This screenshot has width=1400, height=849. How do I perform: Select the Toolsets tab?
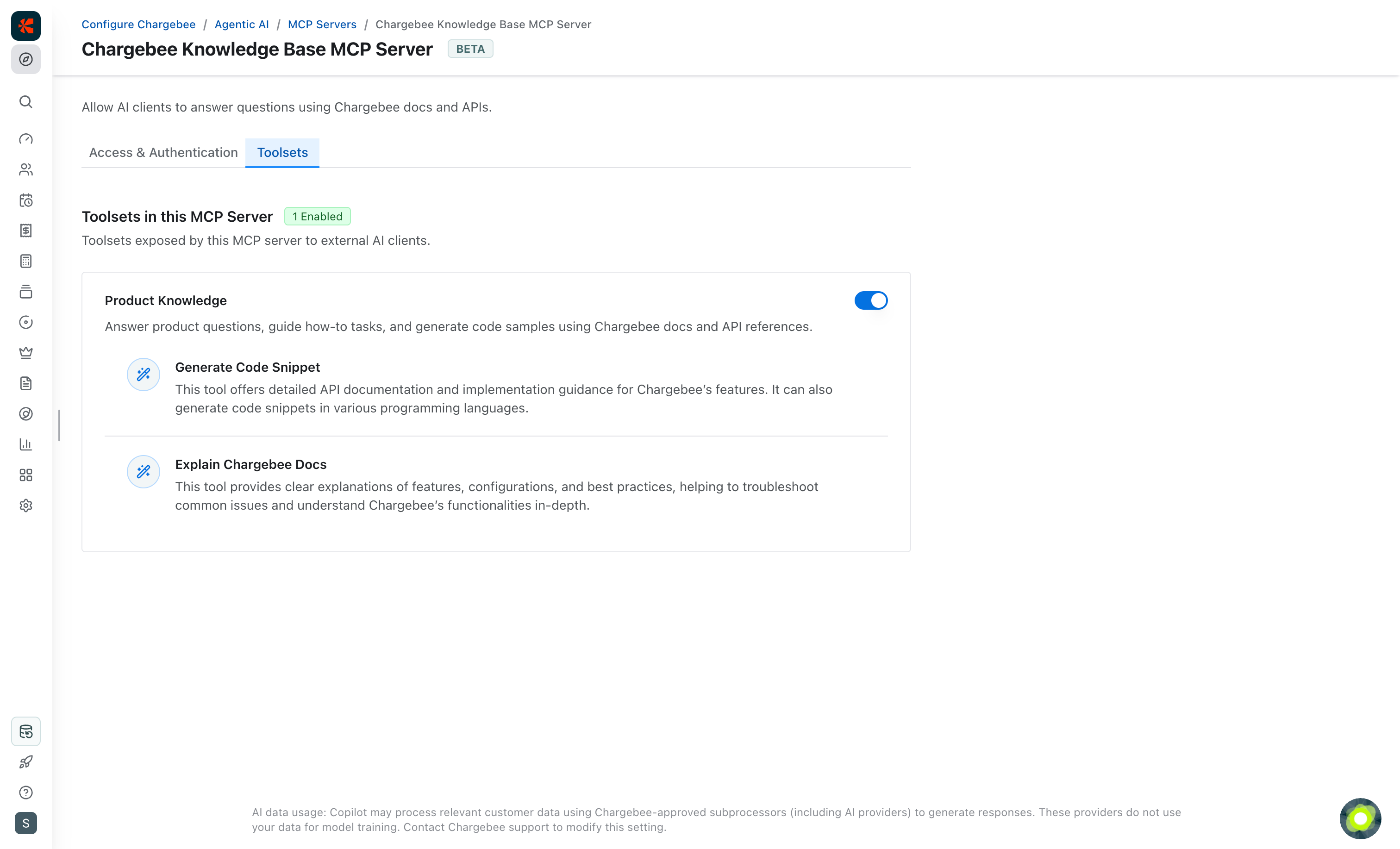click(x=282, y=152)
